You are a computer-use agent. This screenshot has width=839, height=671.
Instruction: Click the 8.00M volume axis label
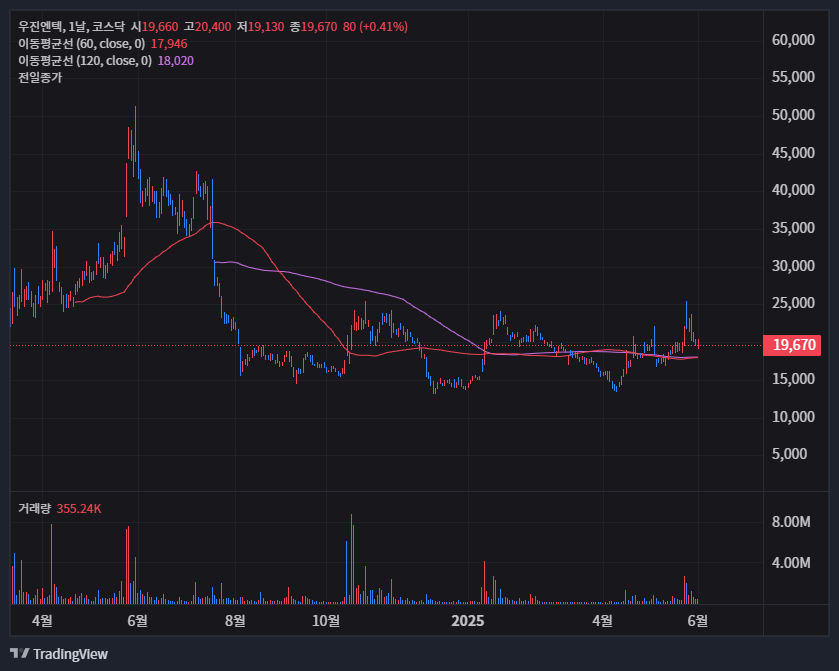tap(791, 522)
